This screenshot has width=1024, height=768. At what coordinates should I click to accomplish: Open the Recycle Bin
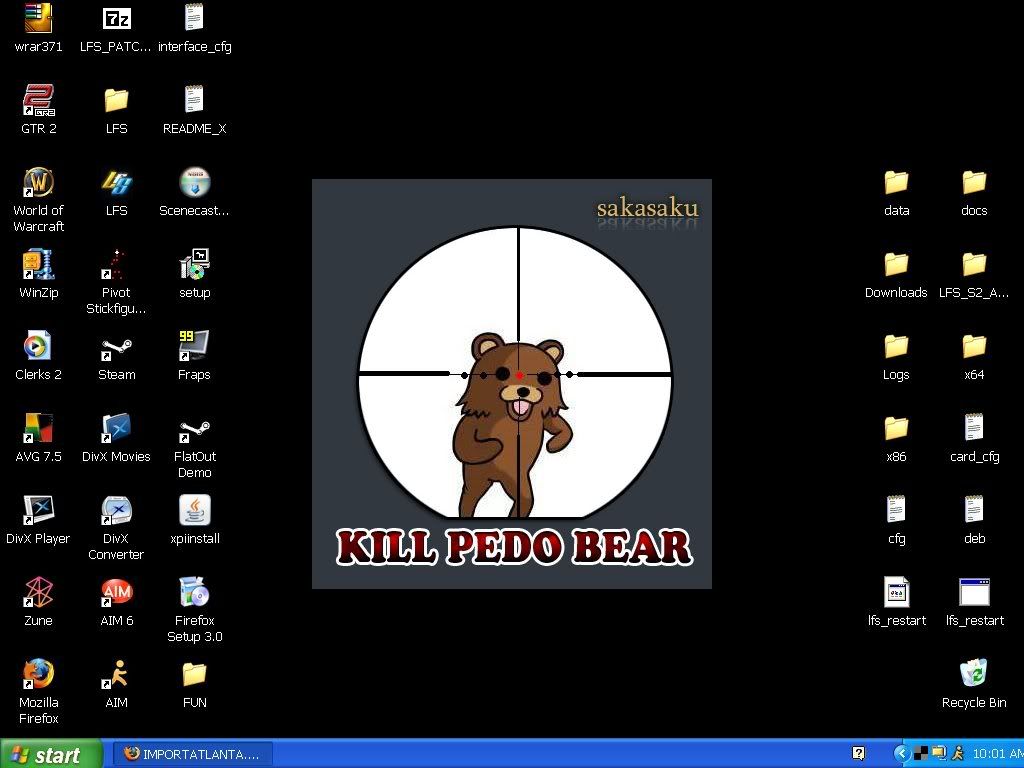tap(974, 675)
